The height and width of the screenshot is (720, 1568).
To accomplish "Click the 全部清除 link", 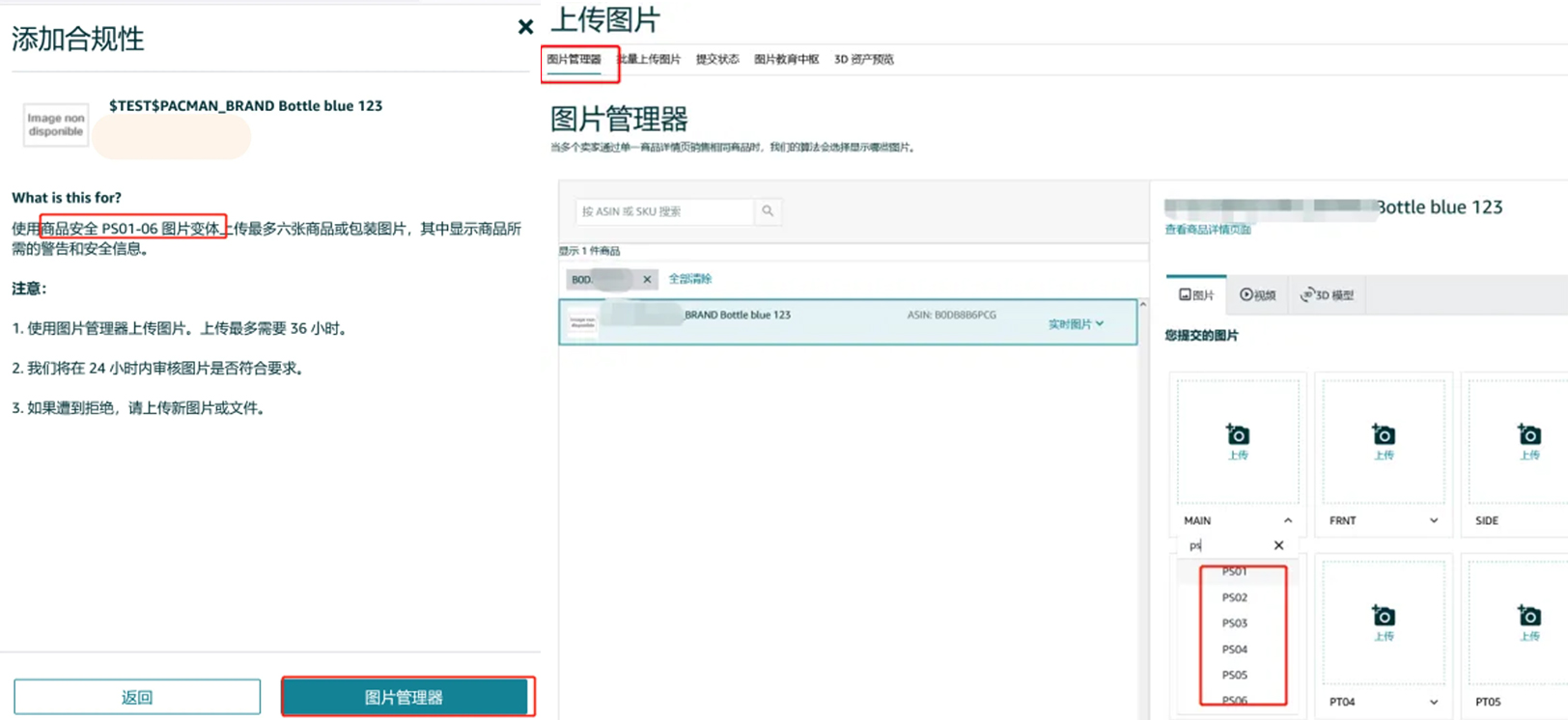I will 690,279.
